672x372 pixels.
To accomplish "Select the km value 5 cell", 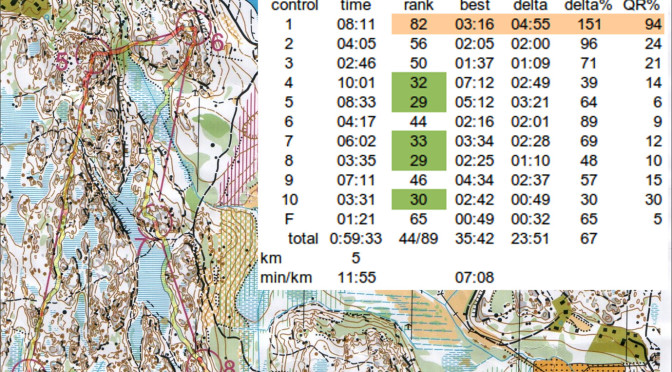I will point(356,258).
